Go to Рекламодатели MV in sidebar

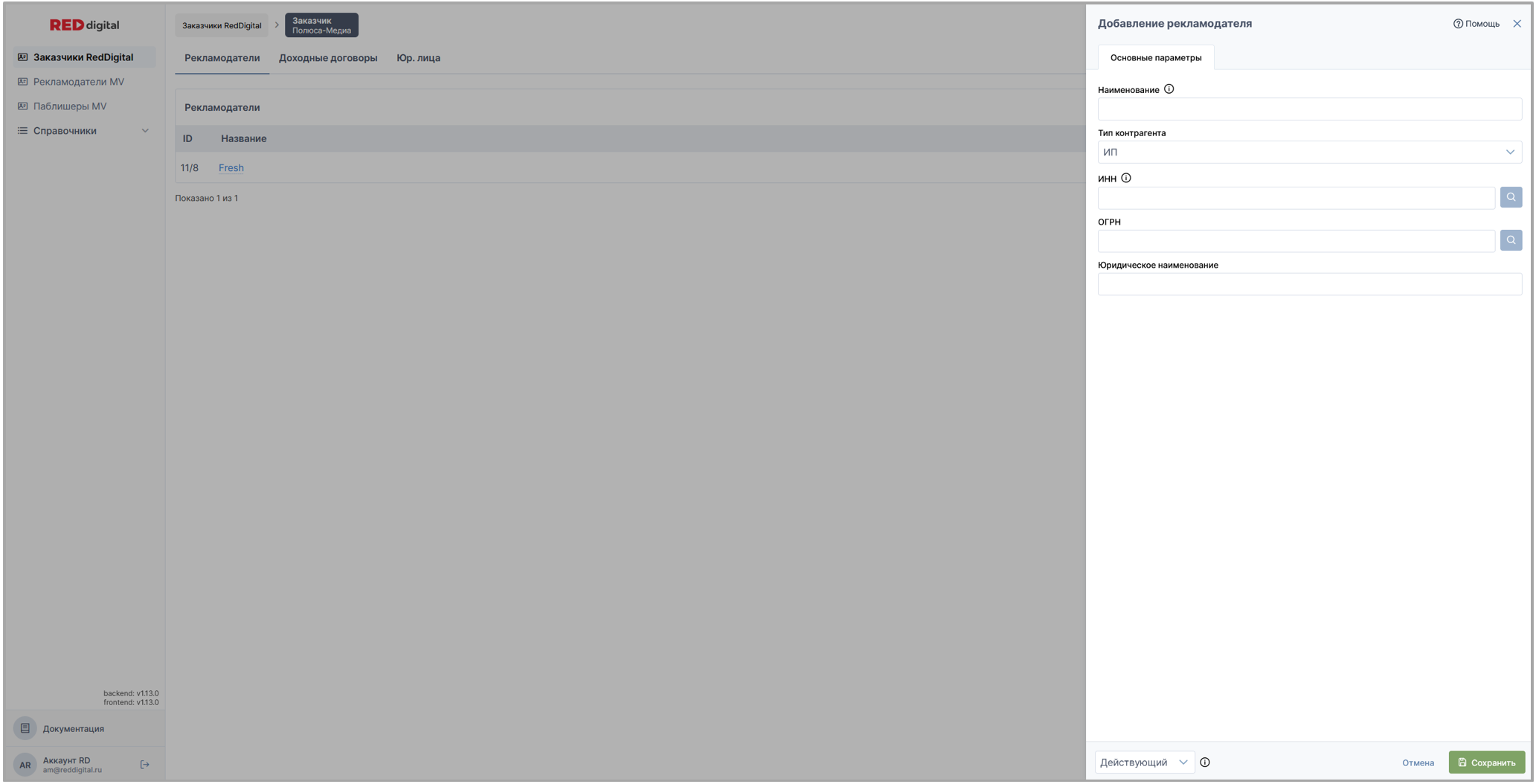point(78,82)
